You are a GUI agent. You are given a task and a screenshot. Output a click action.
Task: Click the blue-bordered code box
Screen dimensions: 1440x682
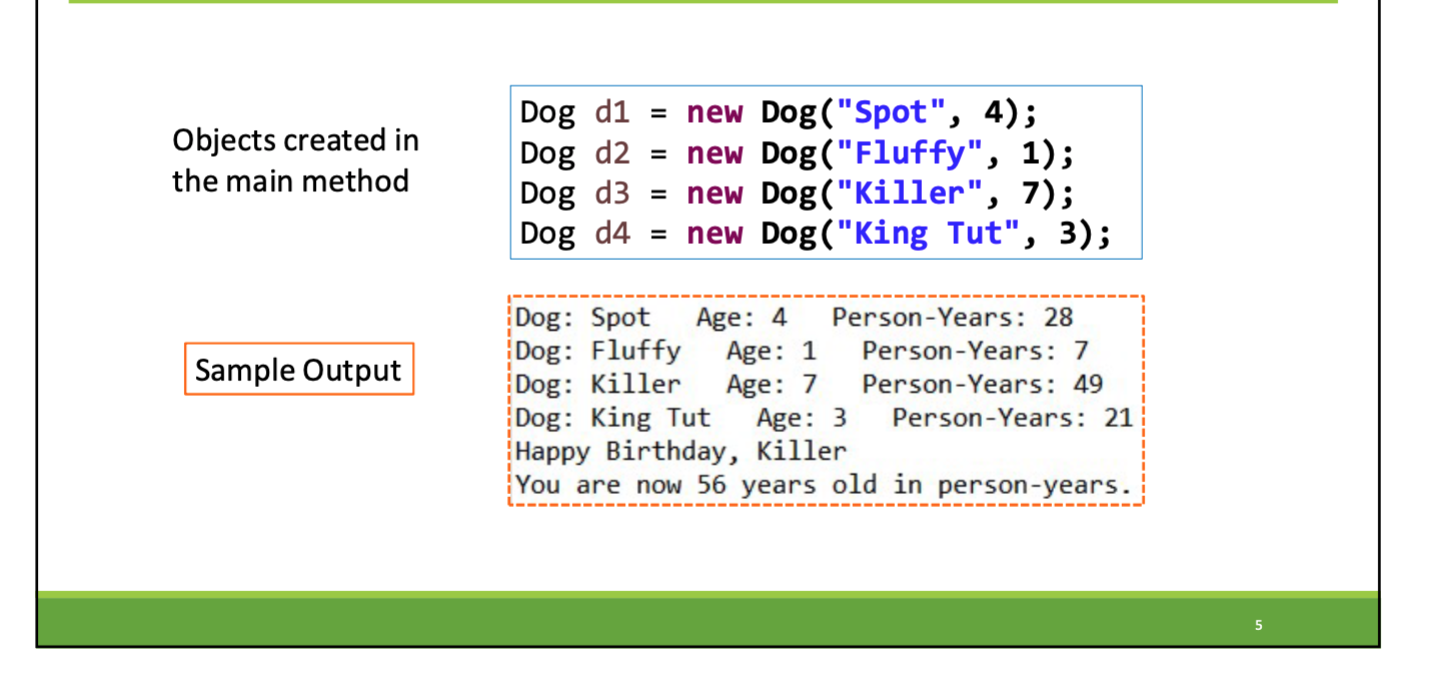point(825,172)
